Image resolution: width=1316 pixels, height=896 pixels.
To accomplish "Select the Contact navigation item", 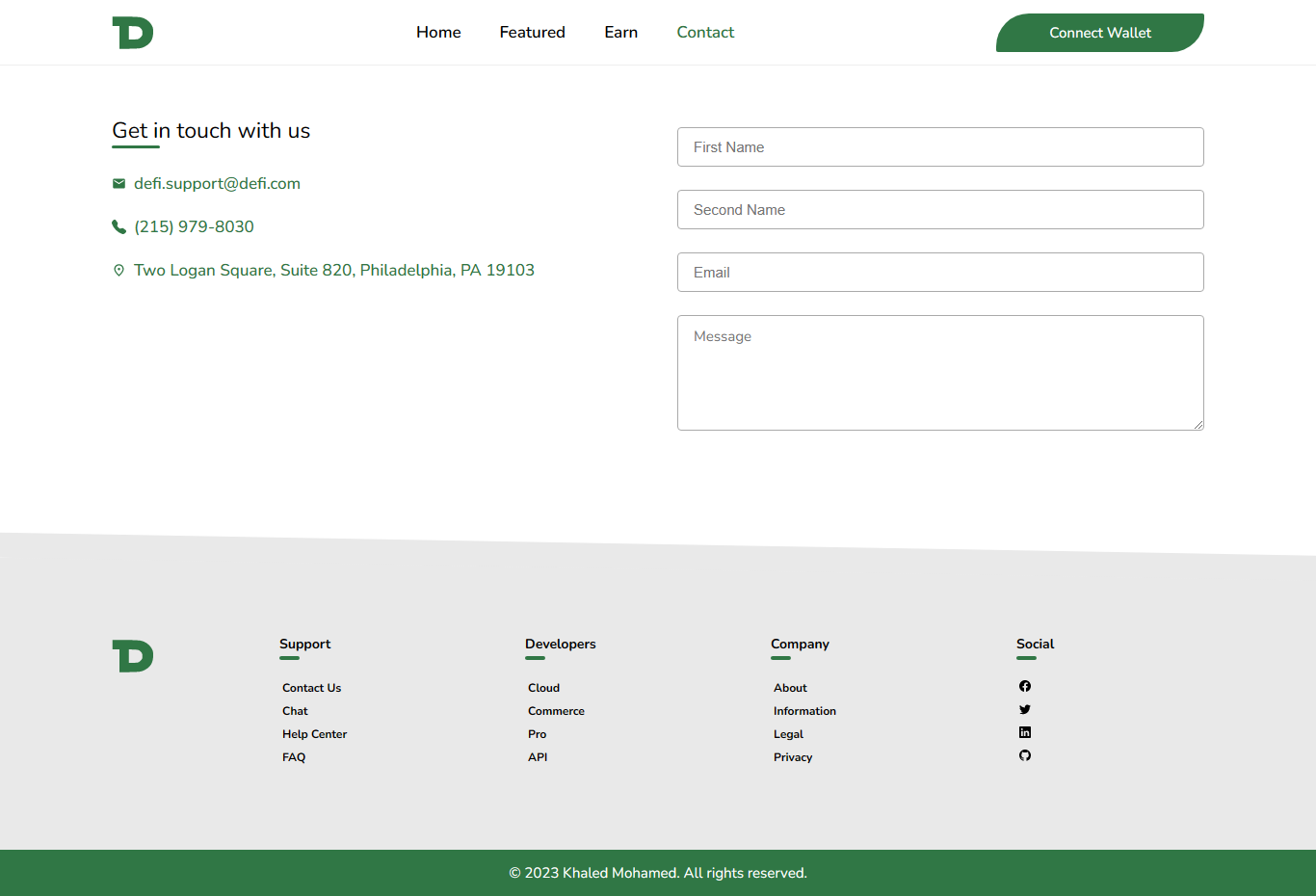I will point(705,32).
